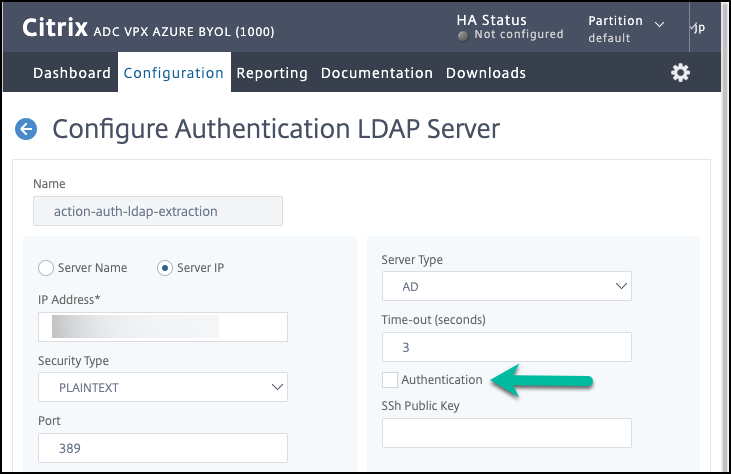Click the back arrow icon
Viewport: 731px width, 474px height.
pyautogui.click(x=26, y=129)
